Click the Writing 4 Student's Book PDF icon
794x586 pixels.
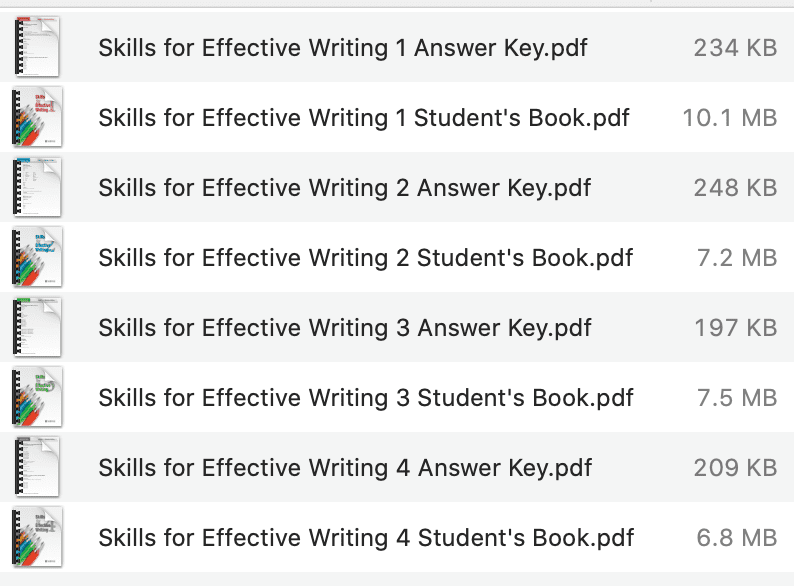click(x=37, y=537)
